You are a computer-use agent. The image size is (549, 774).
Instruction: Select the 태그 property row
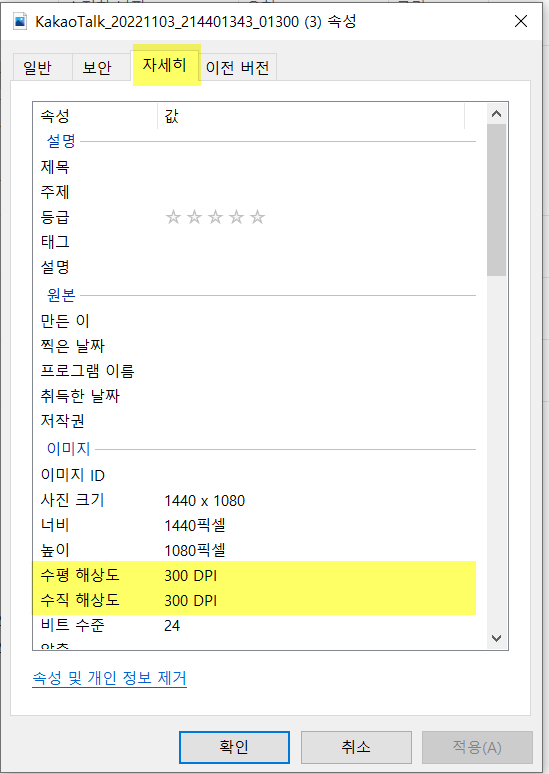pos(254,242)
